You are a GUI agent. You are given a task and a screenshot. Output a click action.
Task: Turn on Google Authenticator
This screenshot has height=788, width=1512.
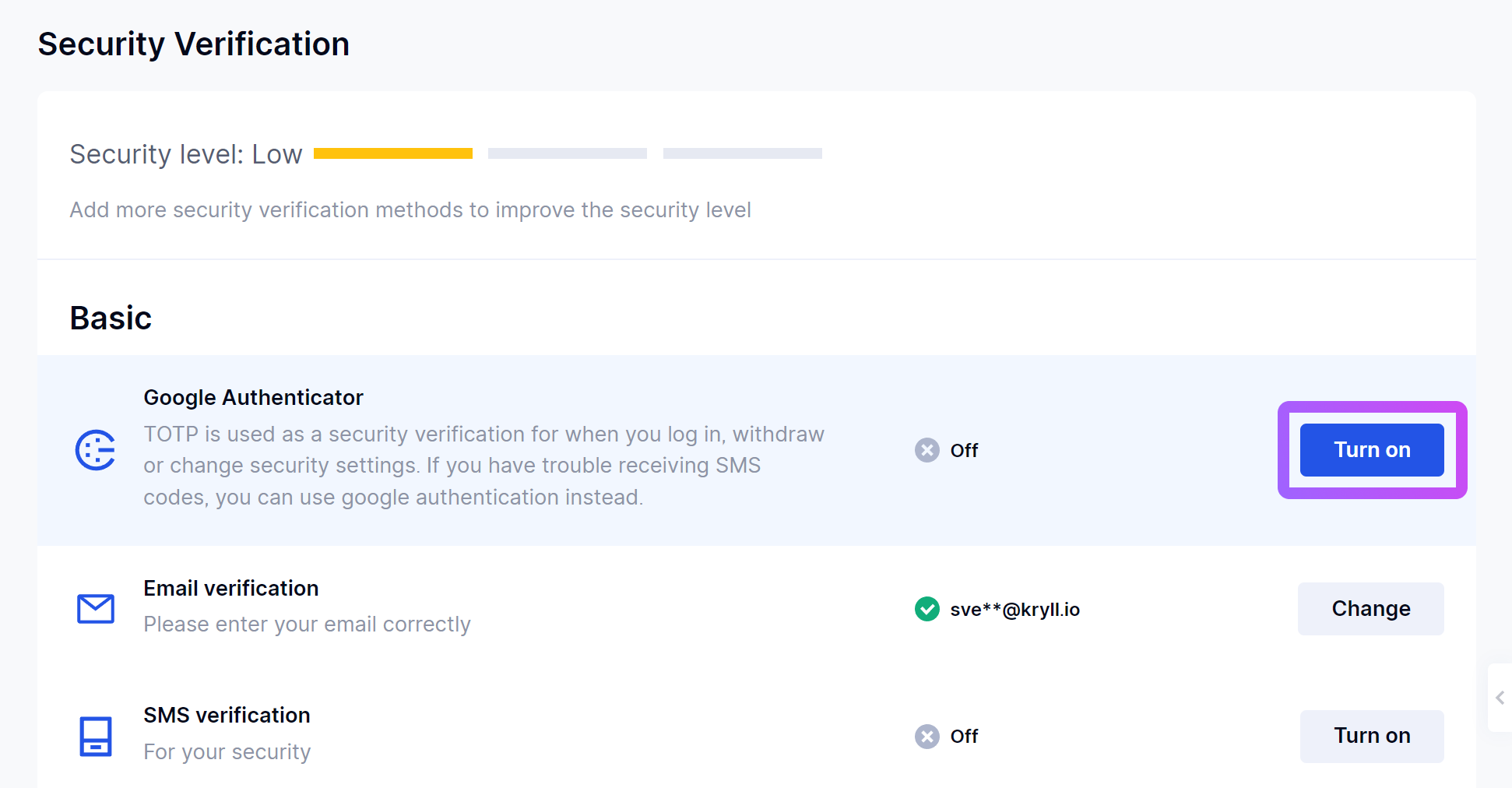pyautogui.click(x=1372, y=450)
